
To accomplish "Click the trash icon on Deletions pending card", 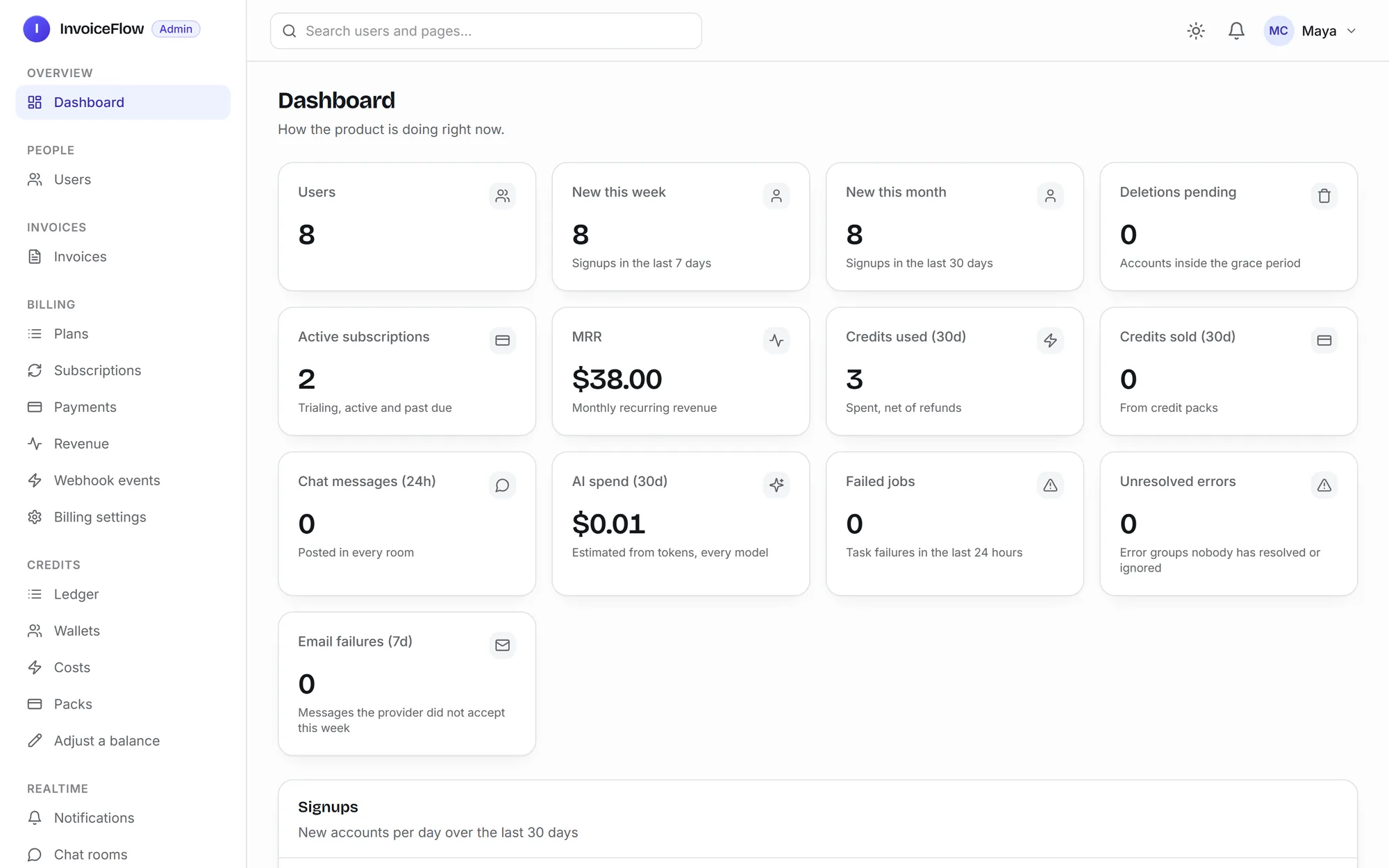I will [x=1324, y=196].
